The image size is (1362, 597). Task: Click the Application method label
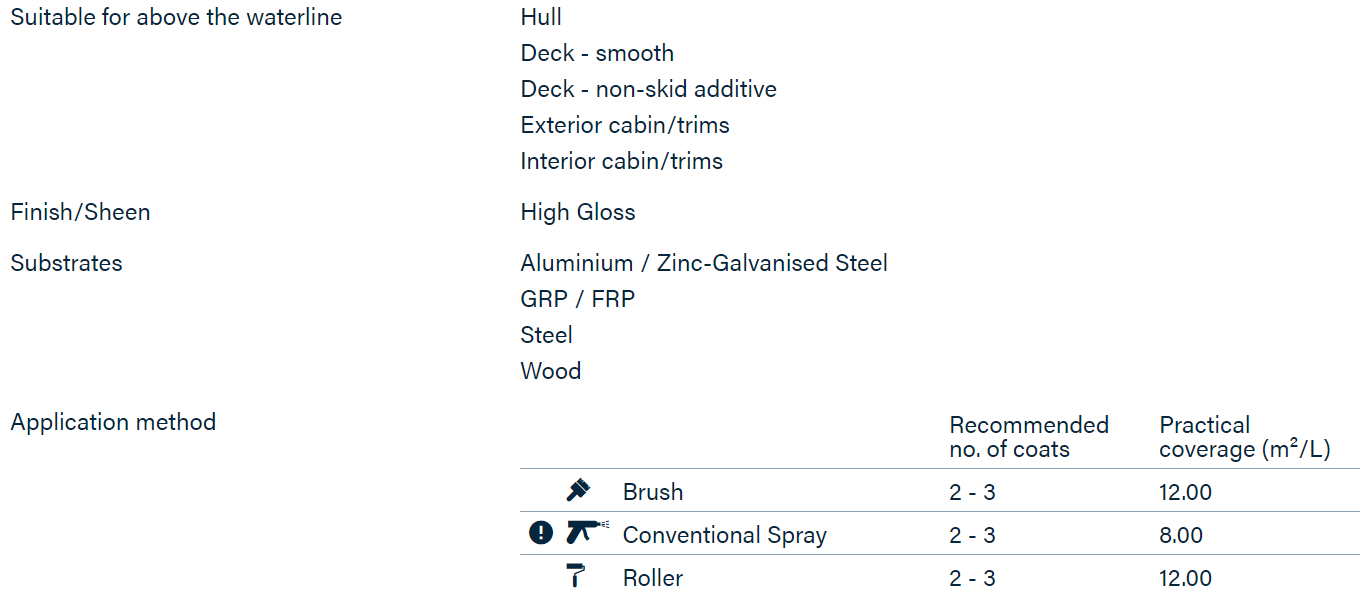[x=113, y=422]
